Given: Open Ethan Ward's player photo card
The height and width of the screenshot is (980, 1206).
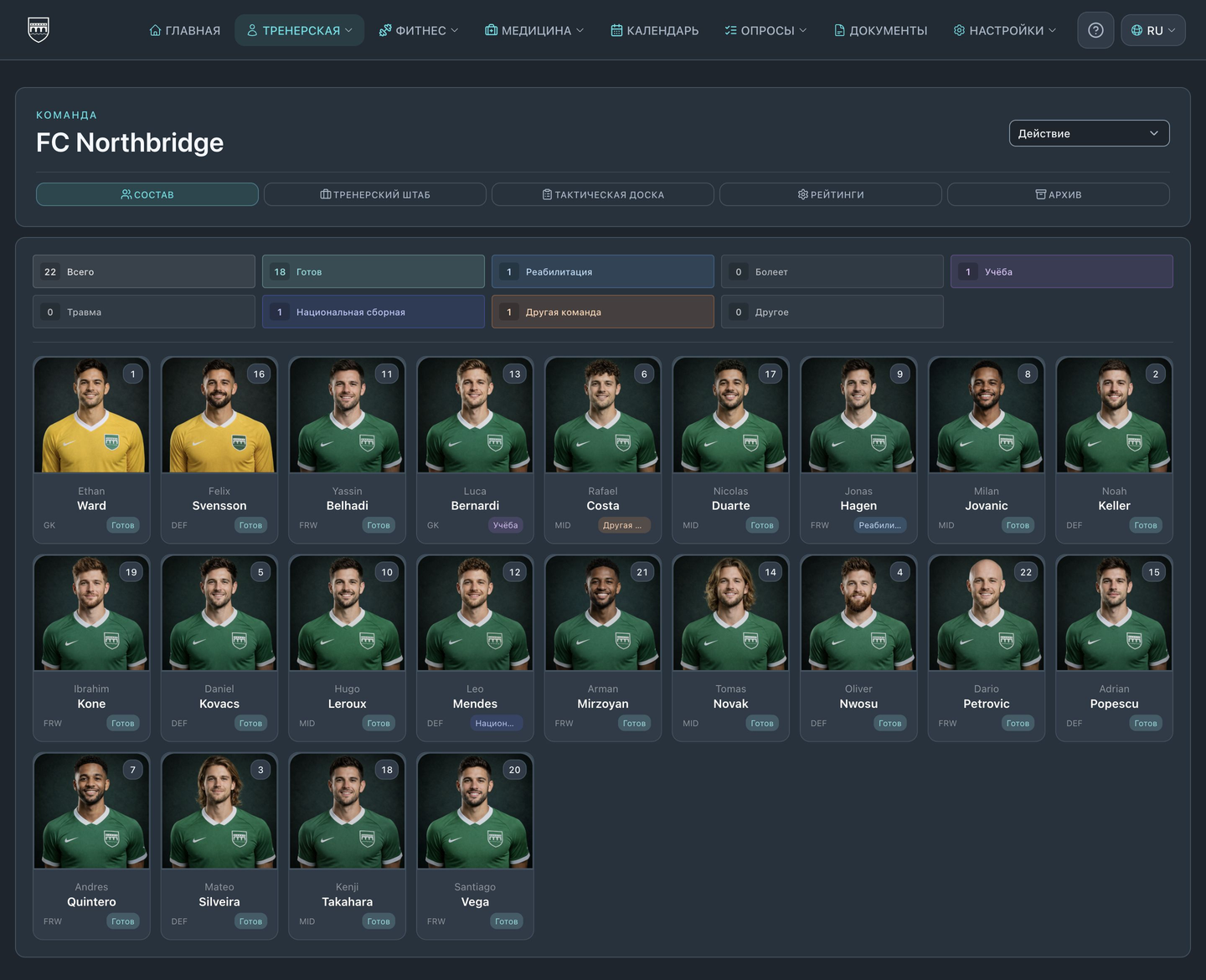Looking at the screenshot, I should point(91,415).
